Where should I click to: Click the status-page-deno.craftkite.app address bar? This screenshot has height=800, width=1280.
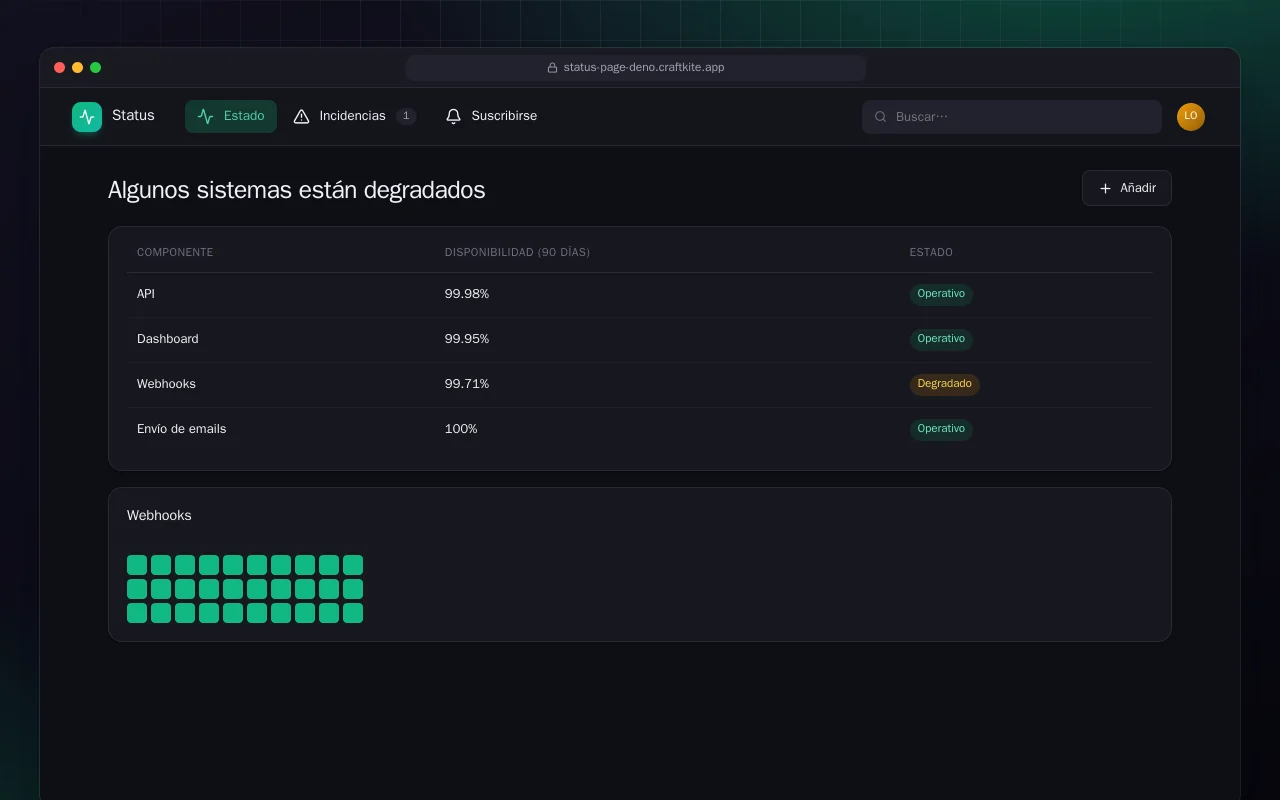[636, 68]
